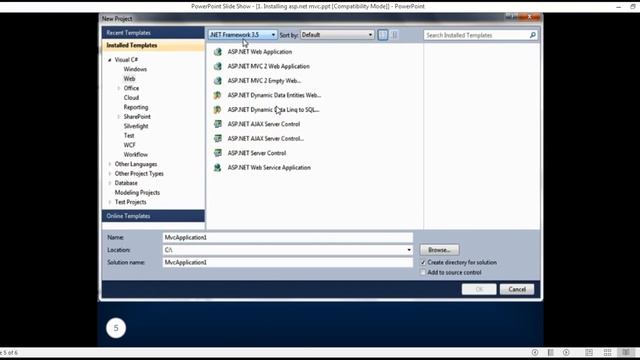Collapse the Visual C# tree node
This screenshot has height=360, width=640.
pyautogui.click(x=109, y=60)
